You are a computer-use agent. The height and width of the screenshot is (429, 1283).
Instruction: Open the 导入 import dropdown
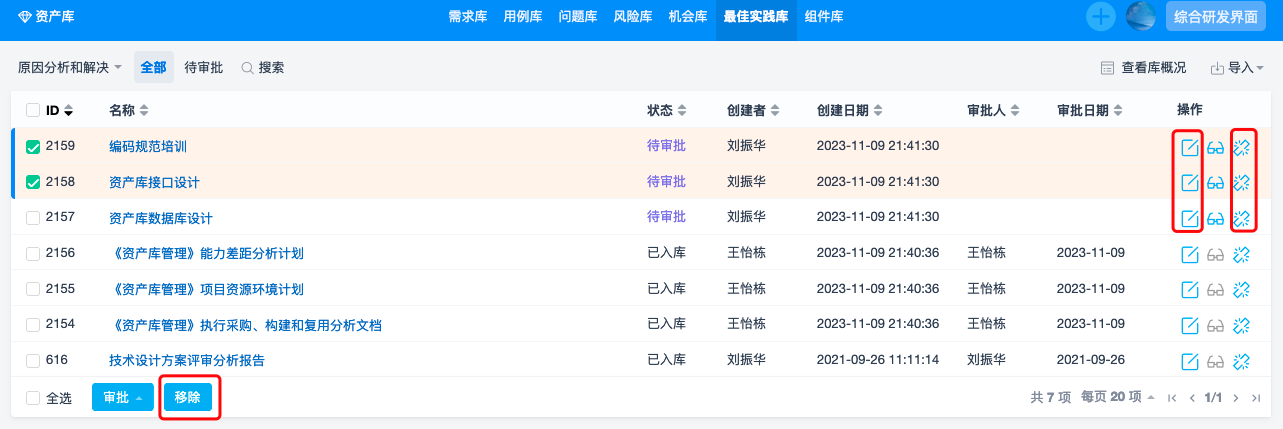pyautogui.click(x=1237, y=68)
